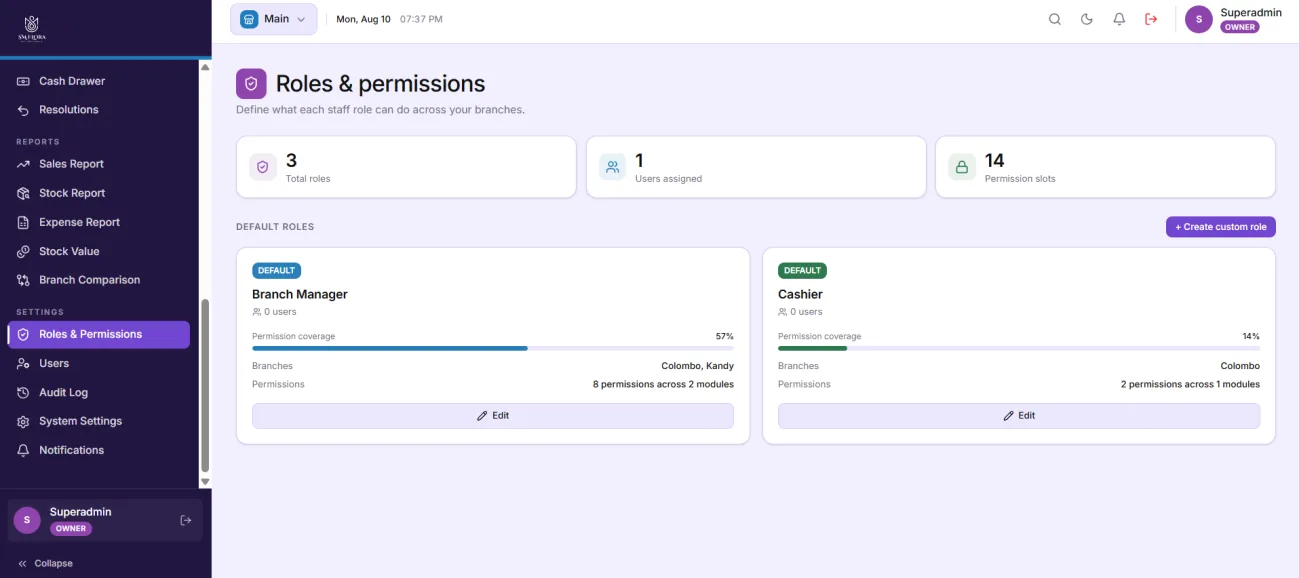Viewport: 1299px width, 578px height.
Task: Click the Cash Drawer icon in sidebar
Action: [x=23, y=81]
